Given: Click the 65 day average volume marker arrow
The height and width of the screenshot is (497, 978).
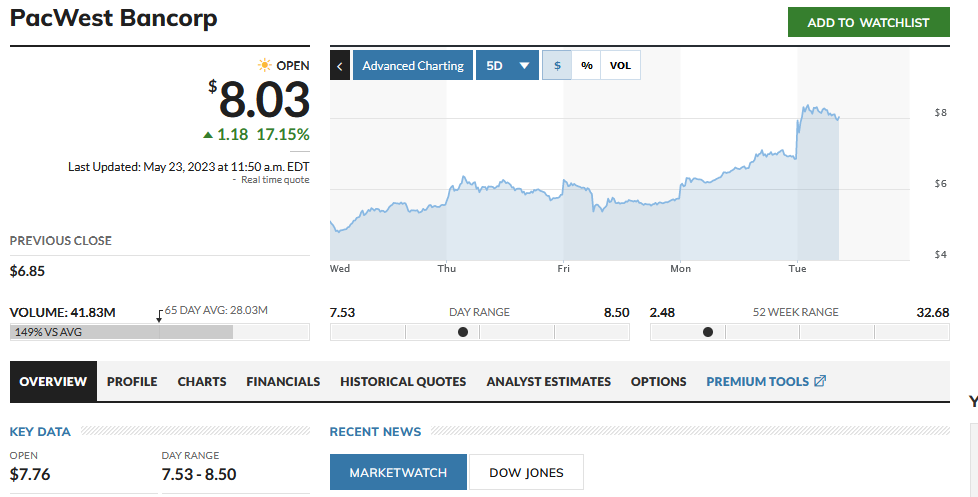Looking at the screenshot, I should [x=159, y=316].
